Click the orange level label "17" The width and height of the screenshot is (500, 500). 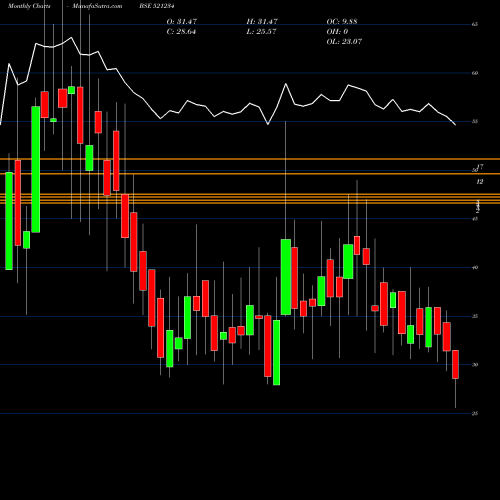click(480, 167)
